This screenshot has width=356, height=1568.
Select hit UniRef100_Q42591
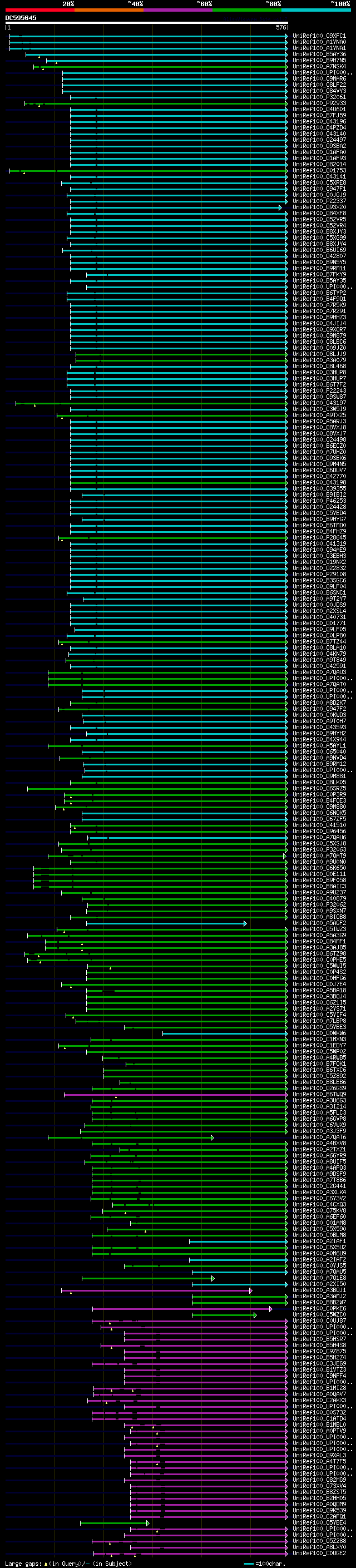click(x=319, y=666)
